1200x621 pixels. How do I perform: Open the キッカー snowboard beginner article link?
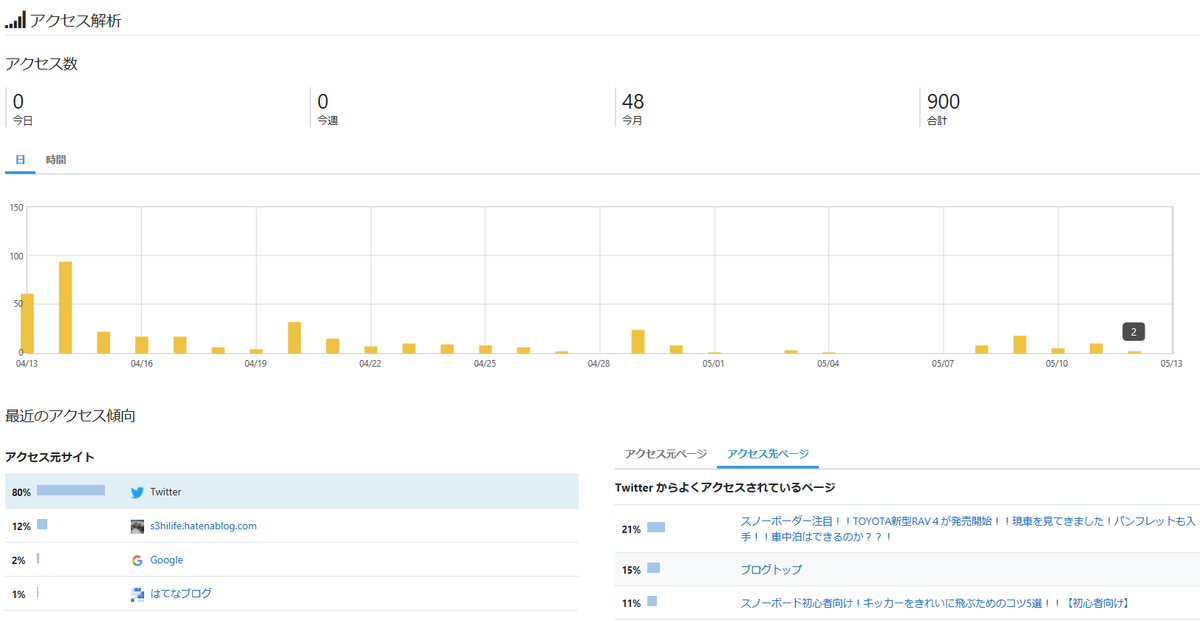coord(935,603)
